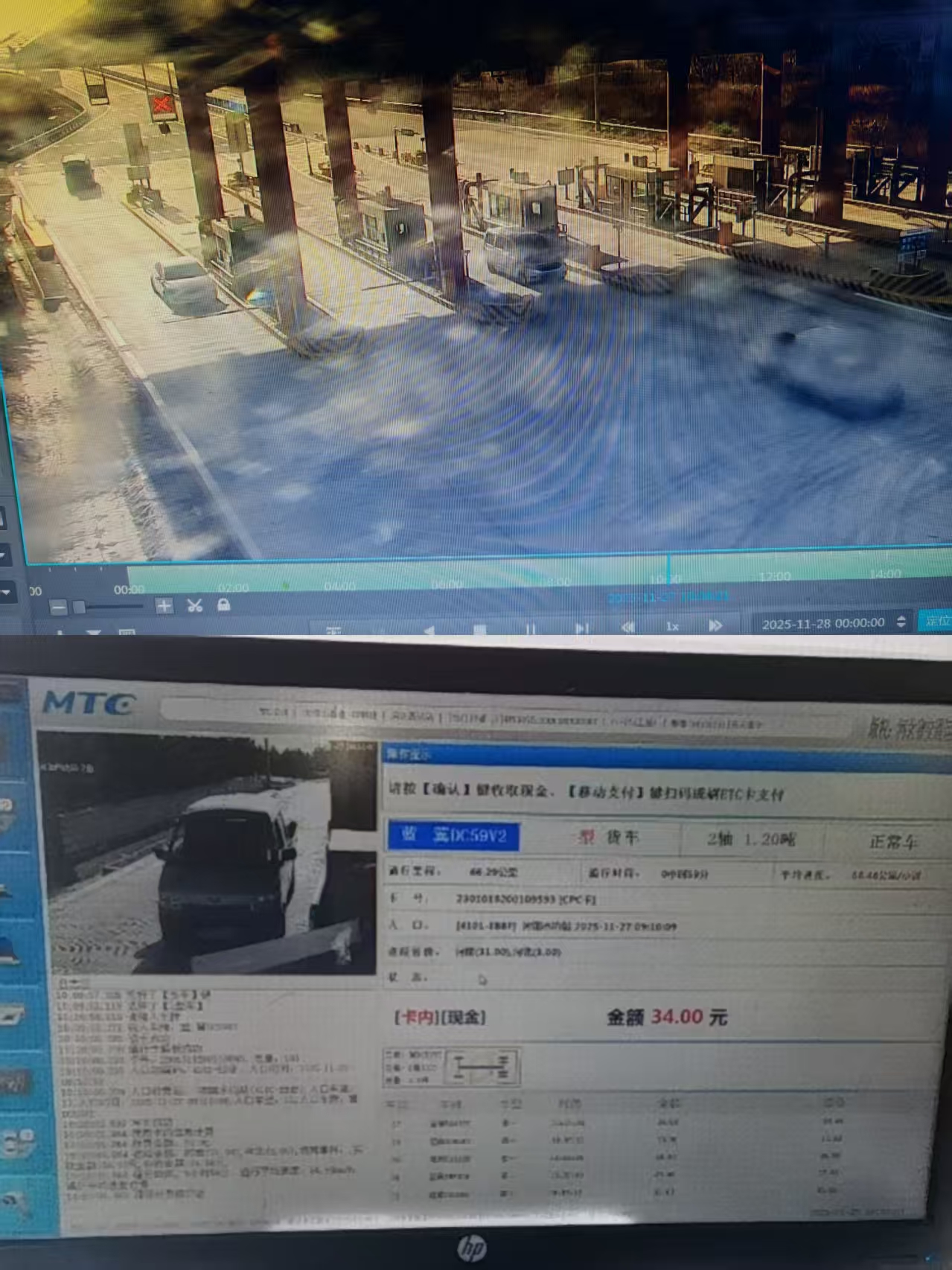Zoom out timeline with minus button
Image resolution: width=952 pixels, height=1270 pixels.
pyautogui.click(x=58, y=607)
